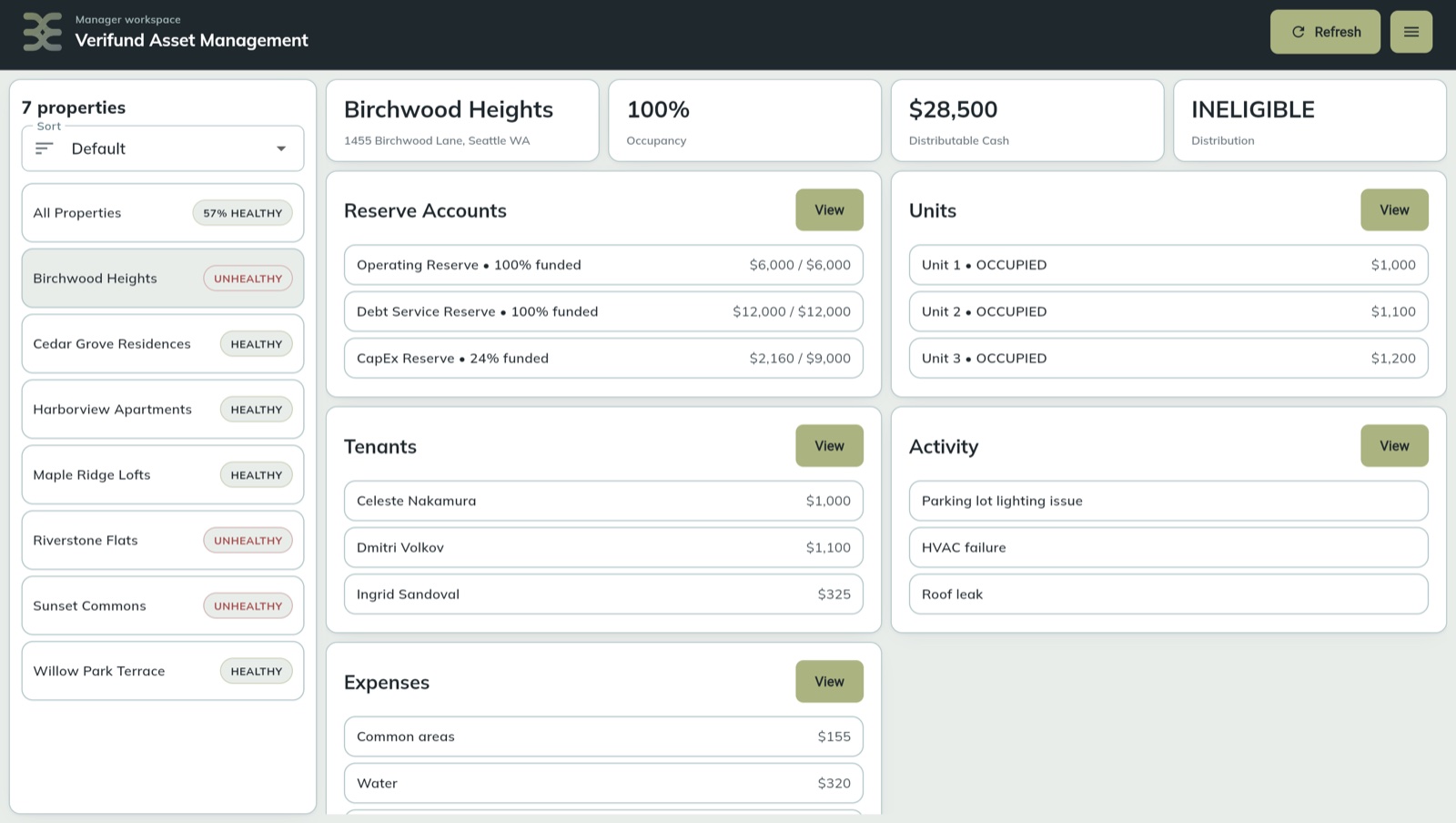Image resolution: width=1456 pixels, height=823 pixels.
Task: Open tenant Celeste Nakamura
Action: (x=603, y=501)
